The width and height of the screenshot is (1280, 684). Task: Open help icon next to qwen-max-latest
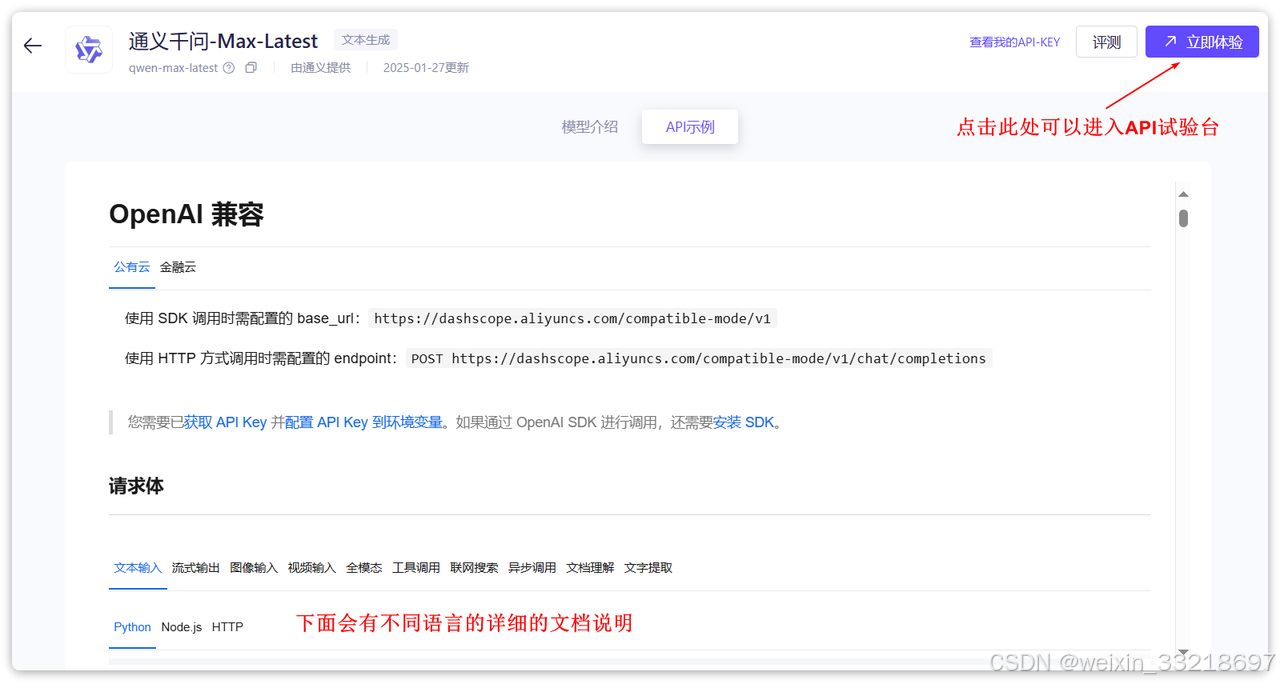(229, 68)
